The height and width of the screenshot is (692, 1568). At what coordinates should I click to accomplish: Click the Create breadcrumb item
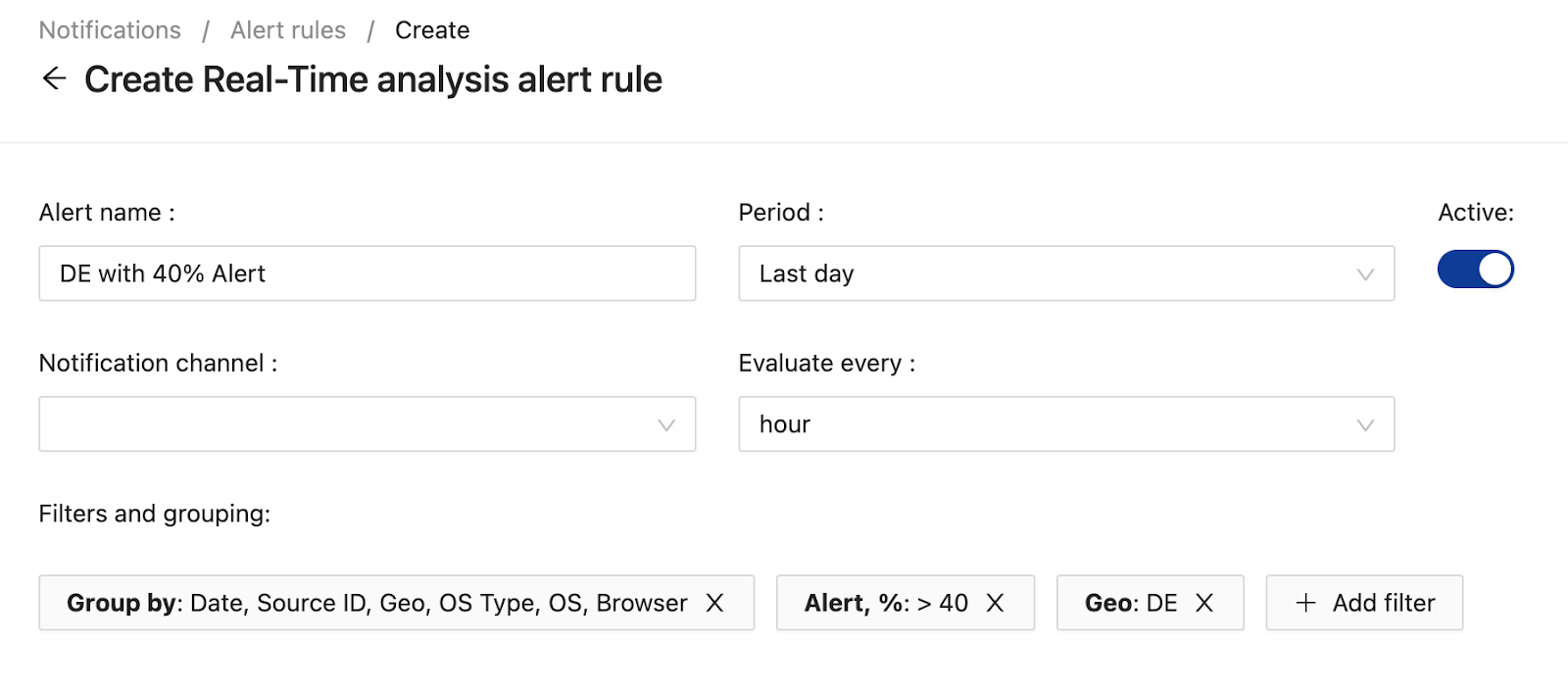pos(432,30)
